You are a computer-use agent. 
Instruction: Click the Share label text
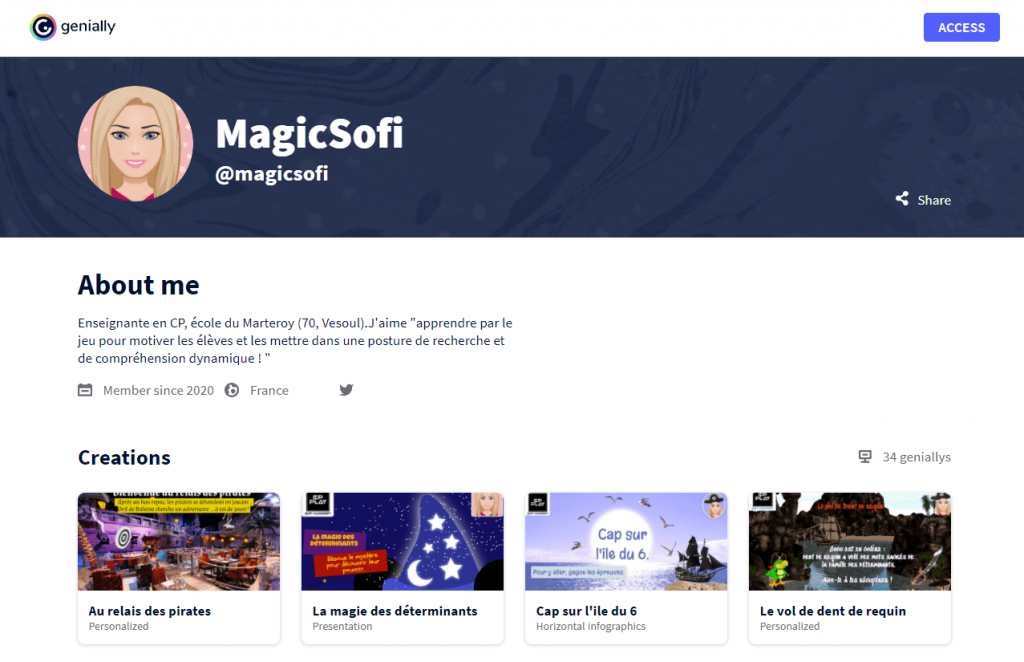click(934, 200)
